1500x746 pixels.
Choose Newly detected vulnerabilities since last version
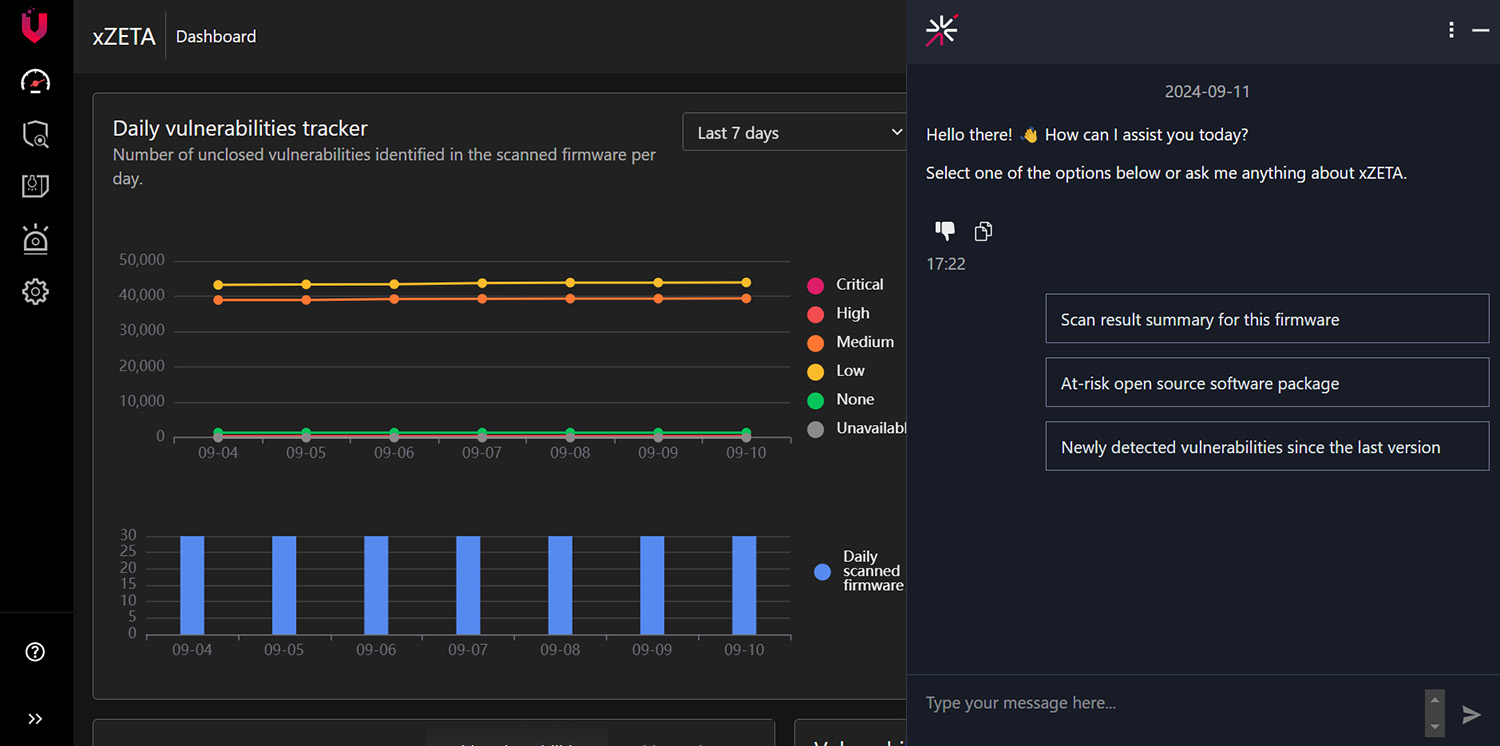(x=1267, y=447)
